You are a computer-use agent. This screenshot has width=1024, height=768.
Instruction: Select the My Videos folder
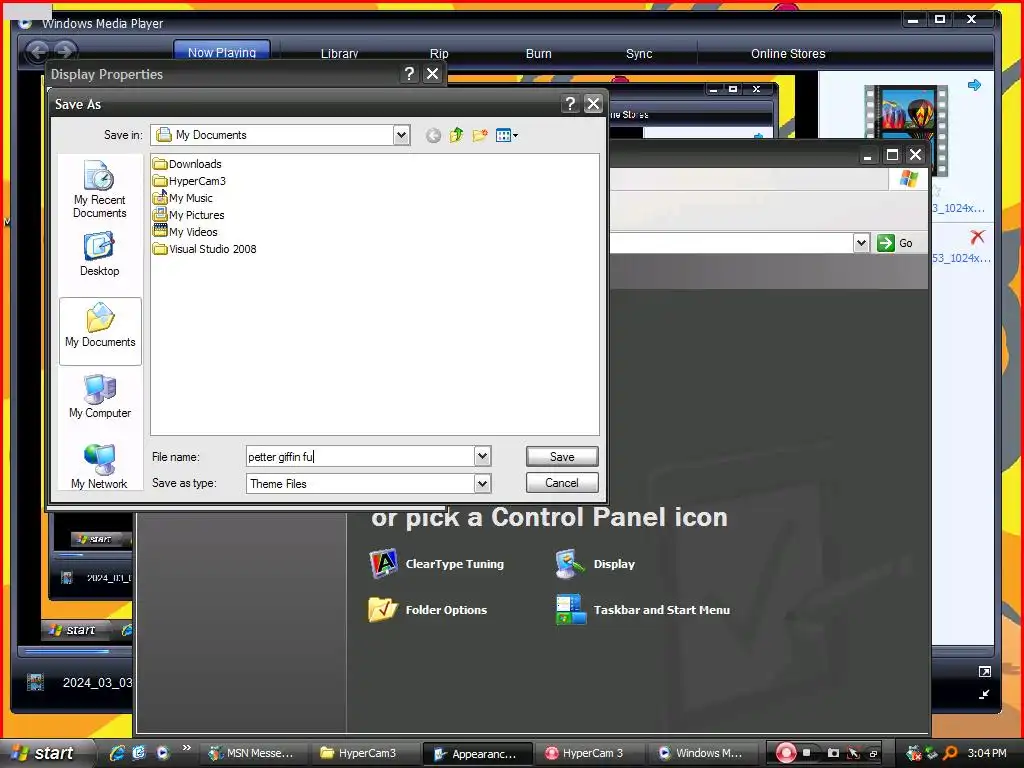coord(185,232)
